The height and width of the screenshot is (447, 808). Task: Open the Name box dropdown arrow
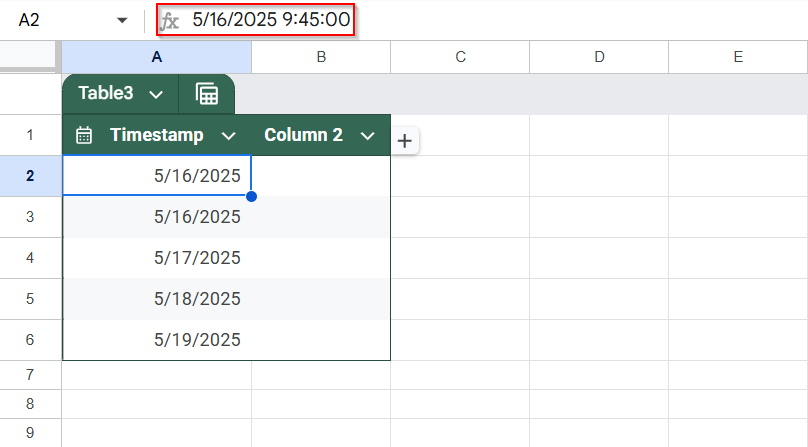point(122,21)
